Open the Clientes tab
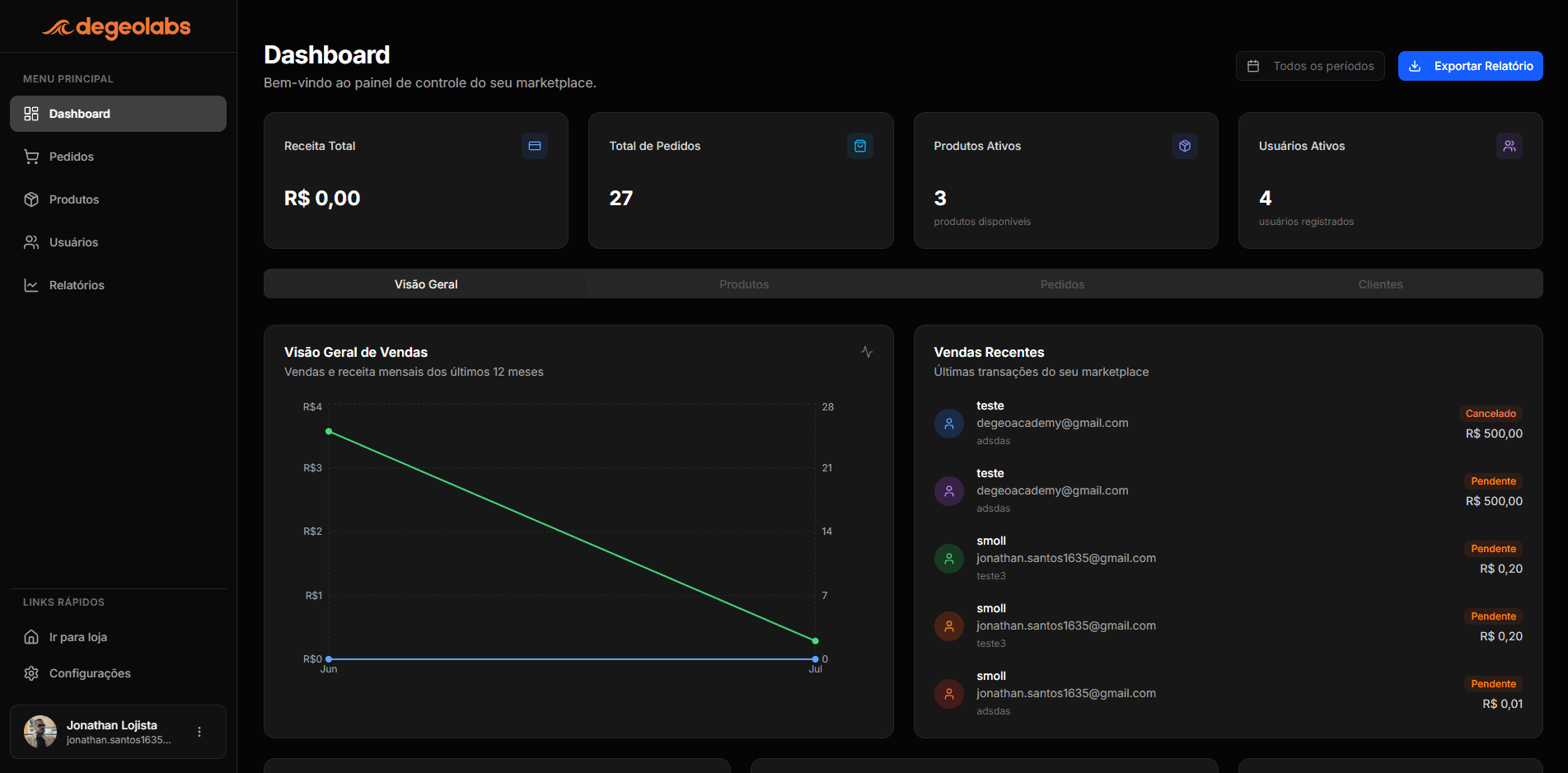The image size is (1568, 773). tap(1380, 283)
